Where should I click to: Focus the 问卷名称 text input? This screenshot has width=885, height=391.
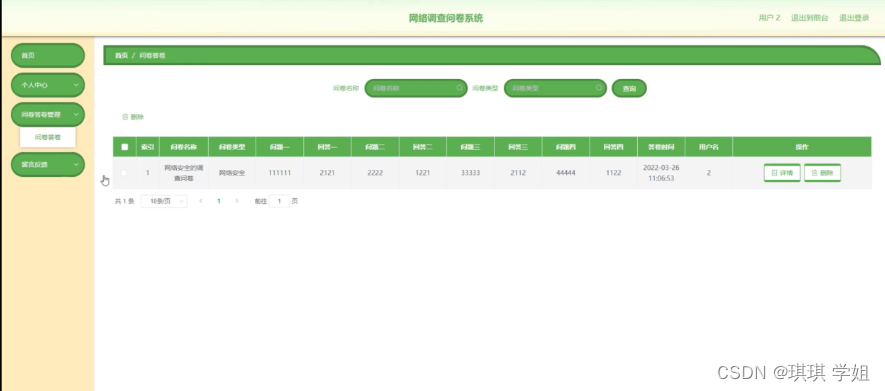tap(416, 88)
